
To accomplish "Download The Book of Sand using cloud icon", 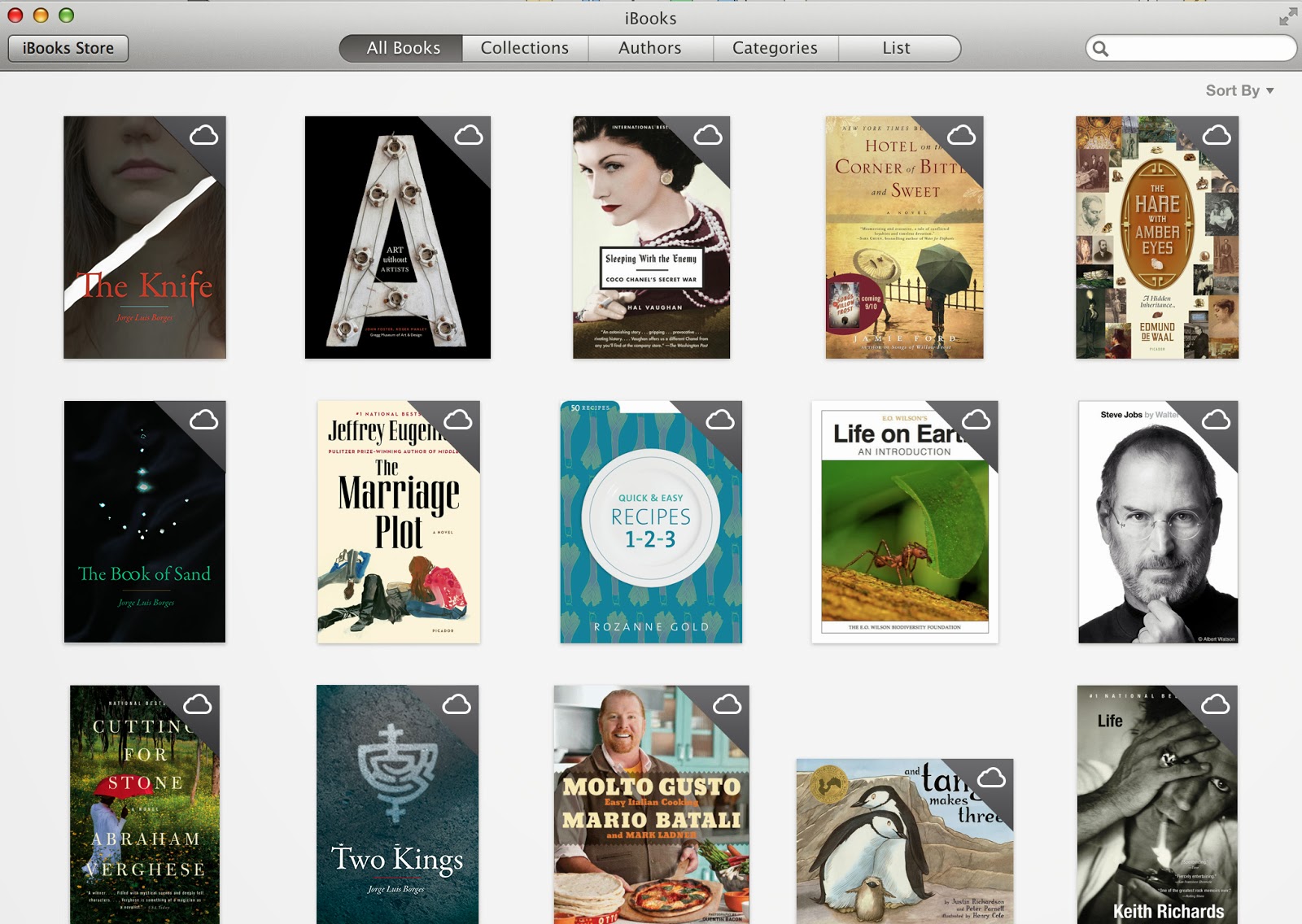I will [203, 420].
